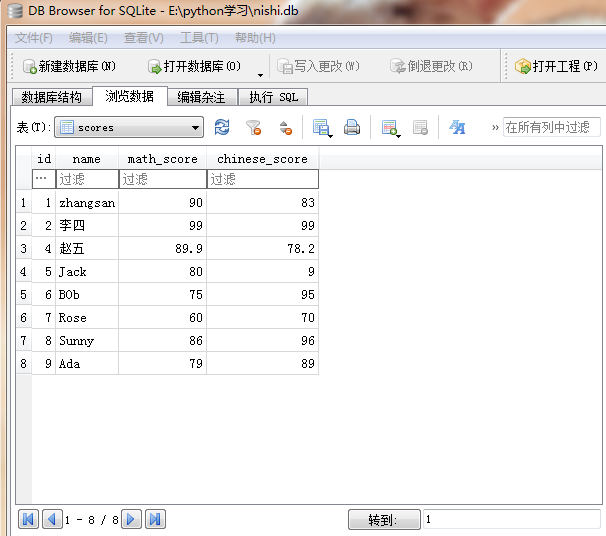Click the name column filter field
The image size is (606, 536).
(87, 179)
